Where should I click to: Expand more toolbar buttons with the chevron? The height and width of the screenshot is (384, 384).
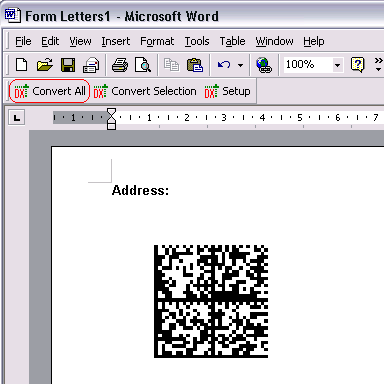378,64
